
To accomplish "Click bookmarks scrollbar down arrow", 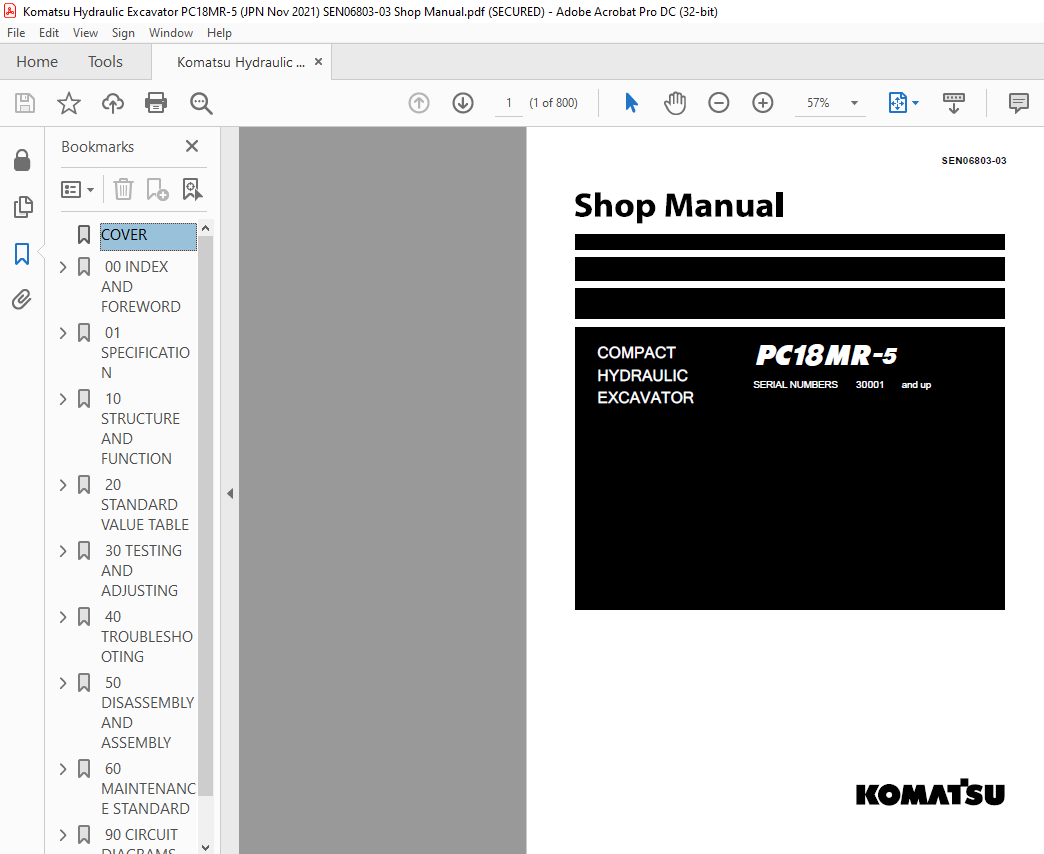I will (x=206, y=847).
